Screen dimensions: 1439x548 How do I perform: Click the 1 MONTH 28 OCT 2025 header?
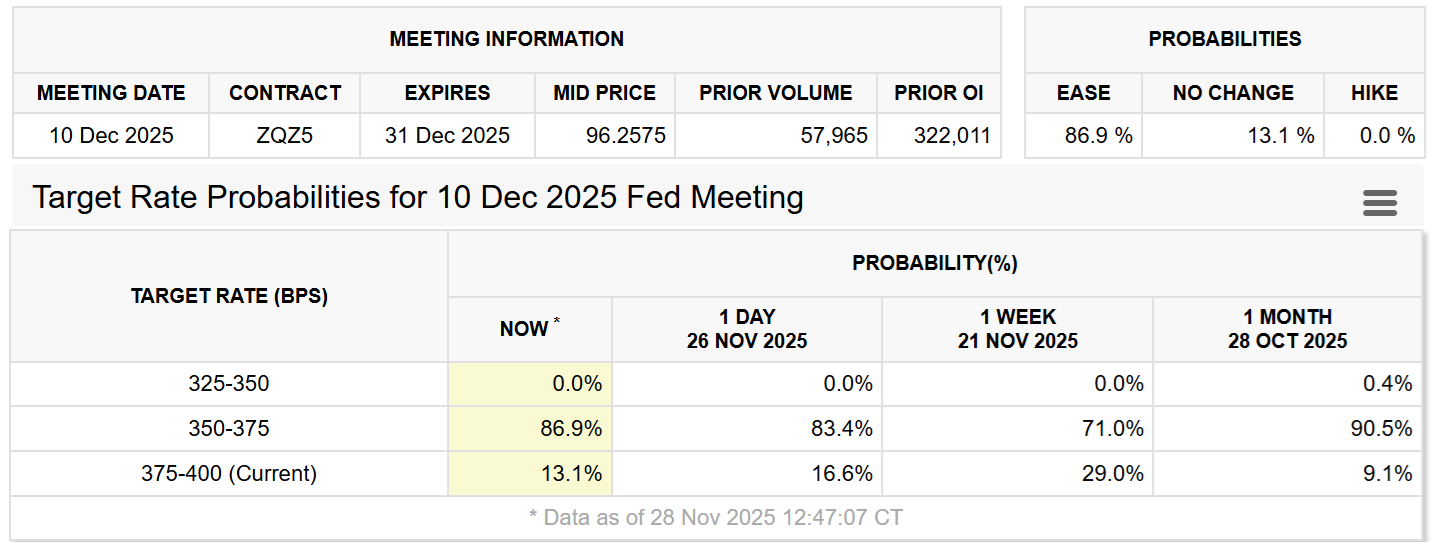pos(1287,329)
